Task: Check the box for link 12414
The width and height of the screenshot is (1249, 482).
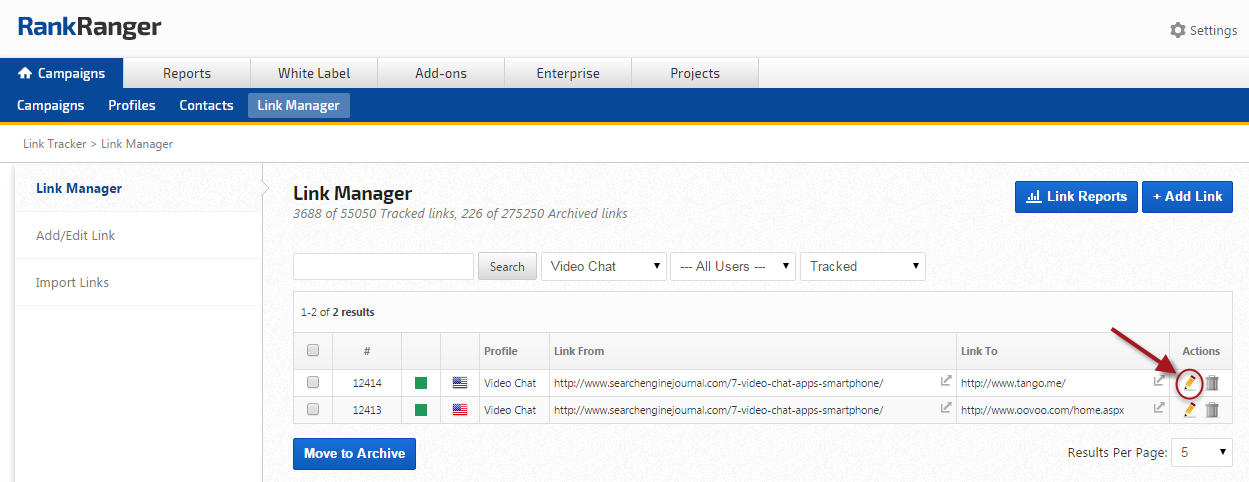Action: pyautogui.click(x=313, y=382)
